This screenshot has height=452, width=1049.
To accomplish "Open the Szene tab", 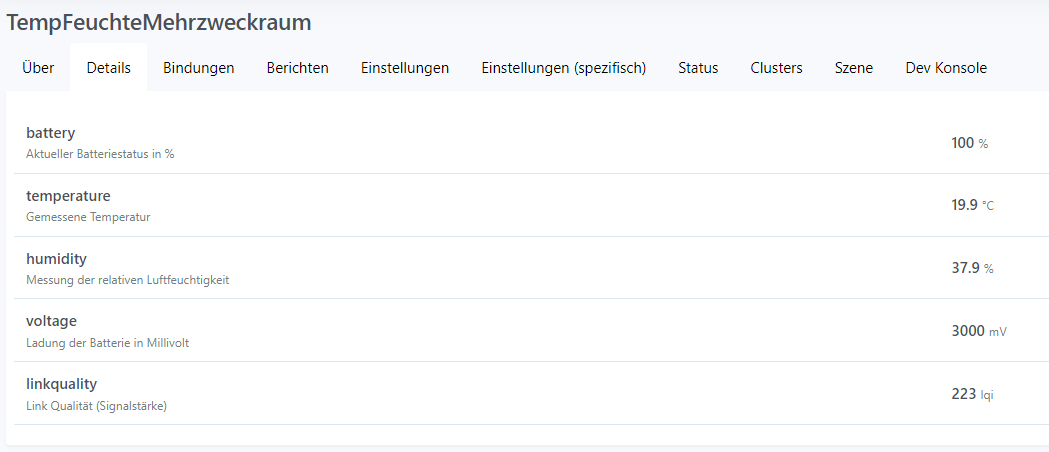I will (x=854, y=68).
